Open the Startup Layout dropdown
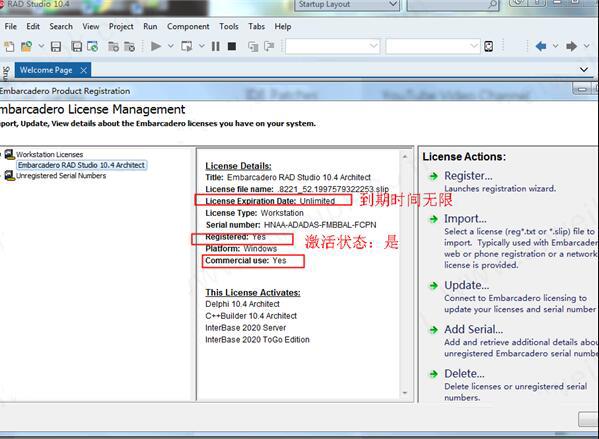The image size is (599, 439). pos(347,5)
